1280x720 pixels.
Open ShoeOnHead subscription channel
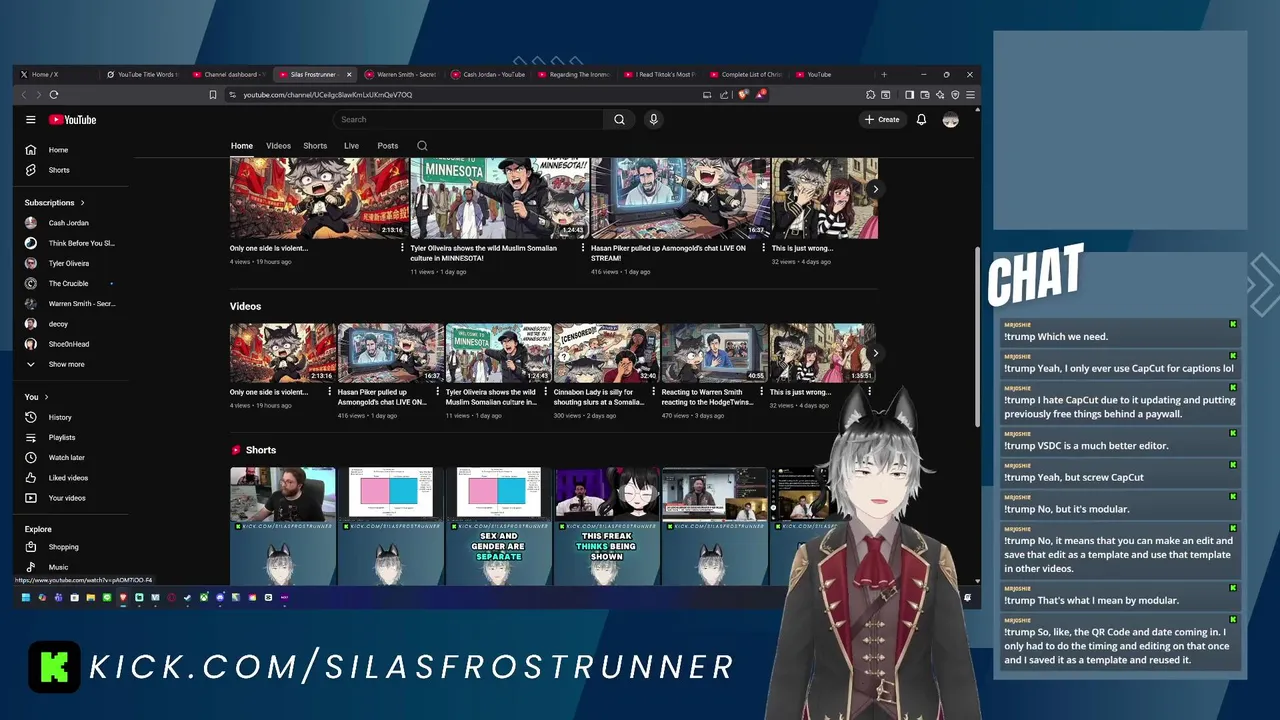[70, 344]
